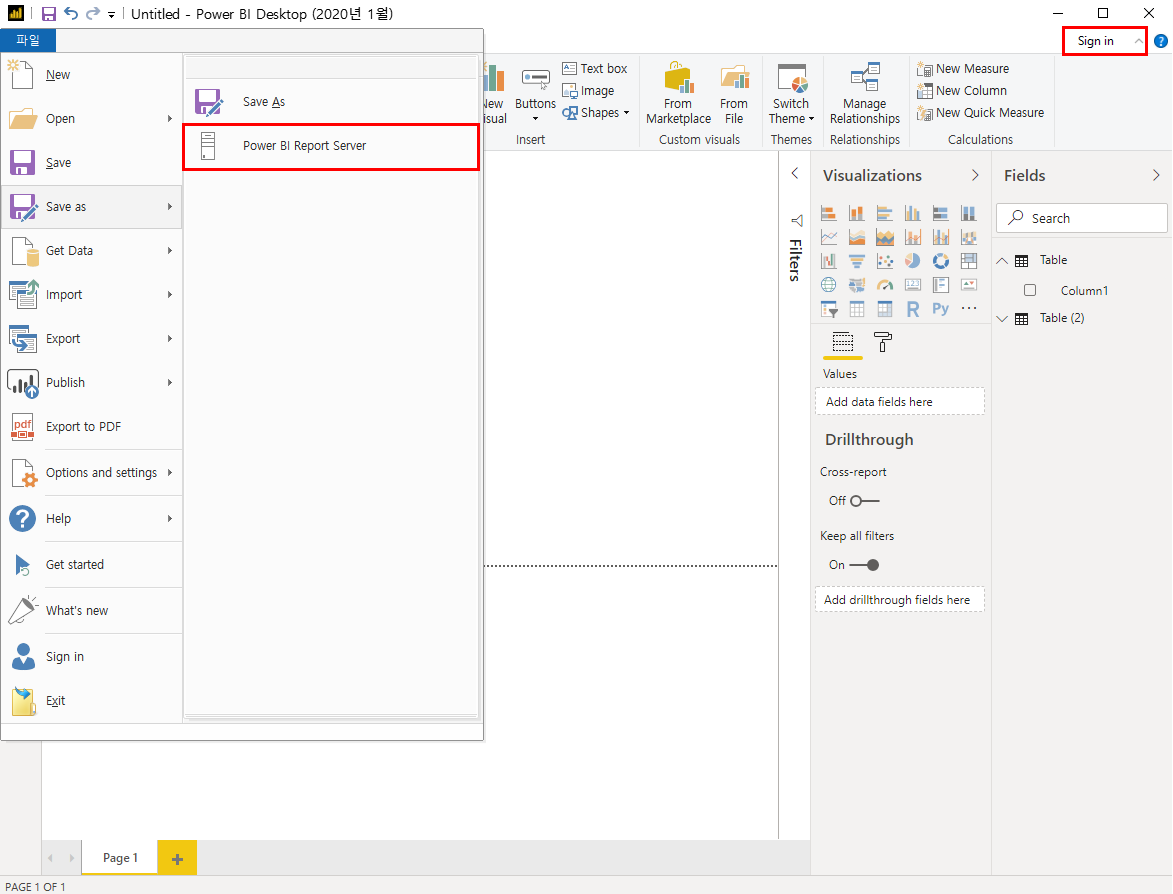The height and width of the screenshot is (894, 1173).
Task: Click the 파일 file tab
Action: click(x=28, y=40)
